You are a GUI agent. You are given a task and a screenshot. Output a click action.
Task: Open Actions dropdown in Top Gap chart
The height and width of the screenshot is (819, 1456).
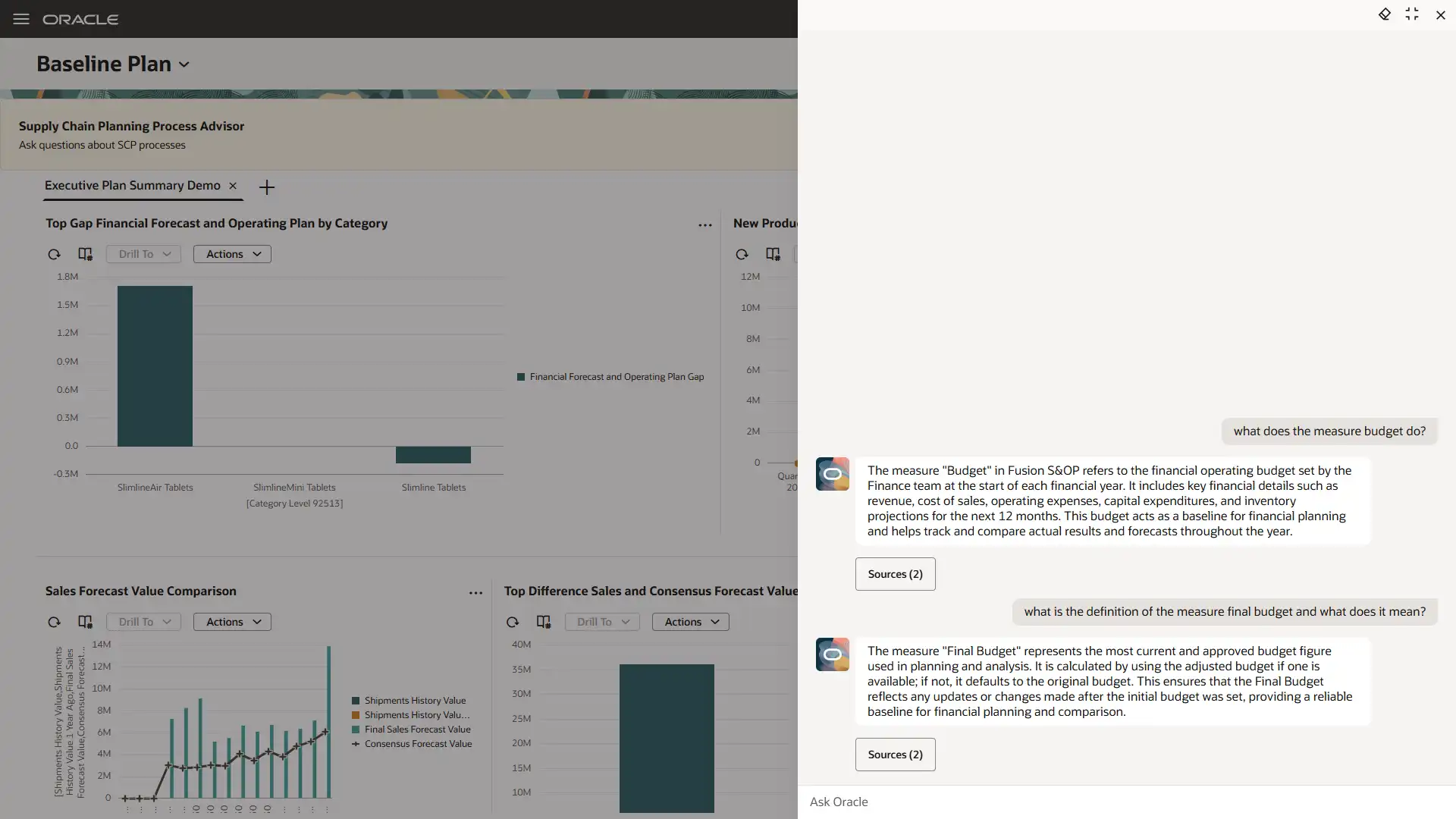[232, 254]
